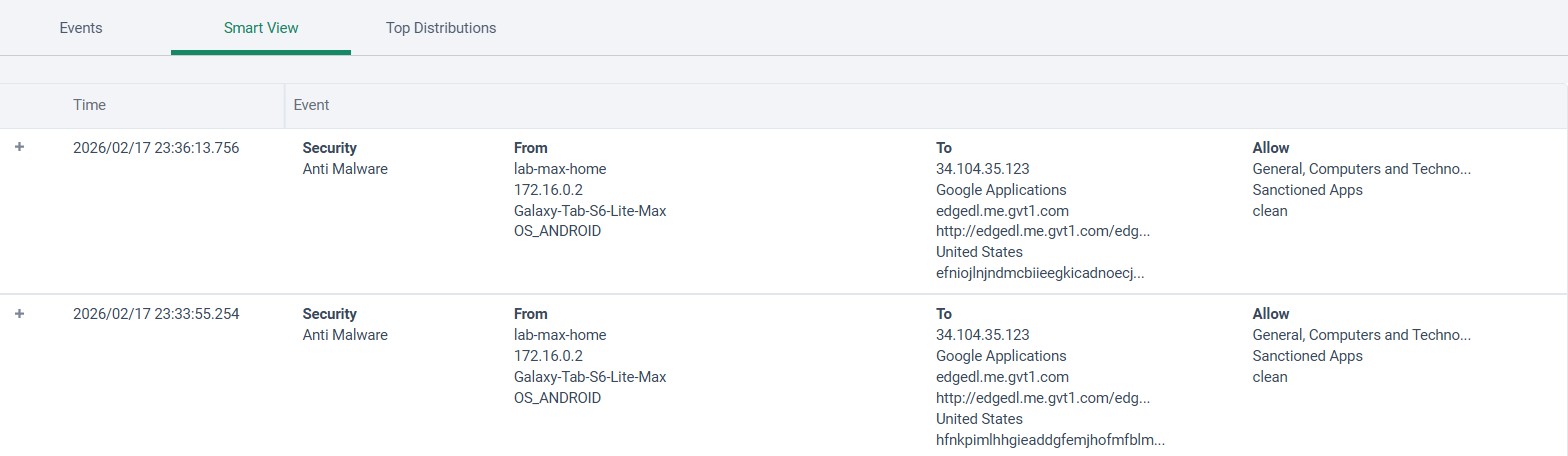Click Sanctioned Apps in the first event

1307,190
